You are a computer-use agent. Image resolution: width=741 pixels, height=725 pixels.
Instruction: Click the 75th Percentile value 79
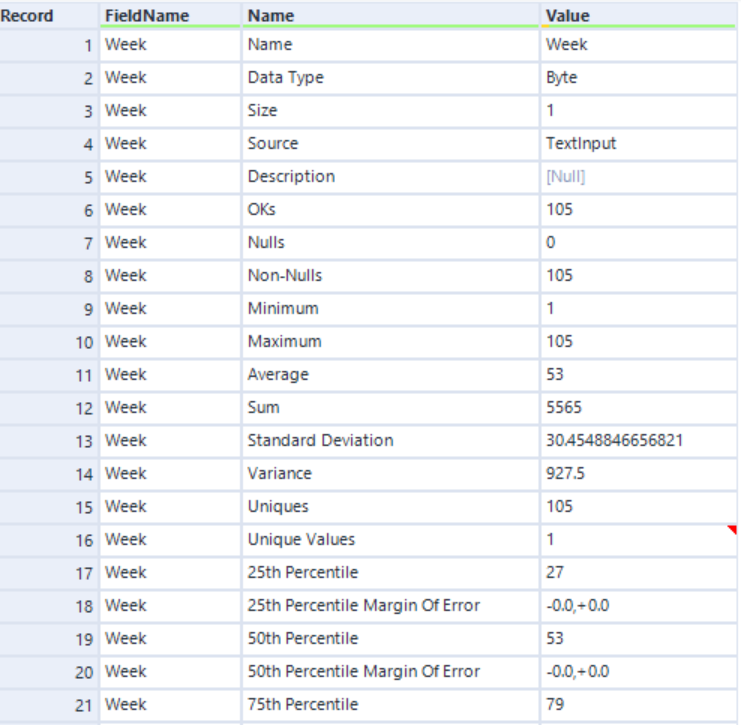click(x=555, y=704)
